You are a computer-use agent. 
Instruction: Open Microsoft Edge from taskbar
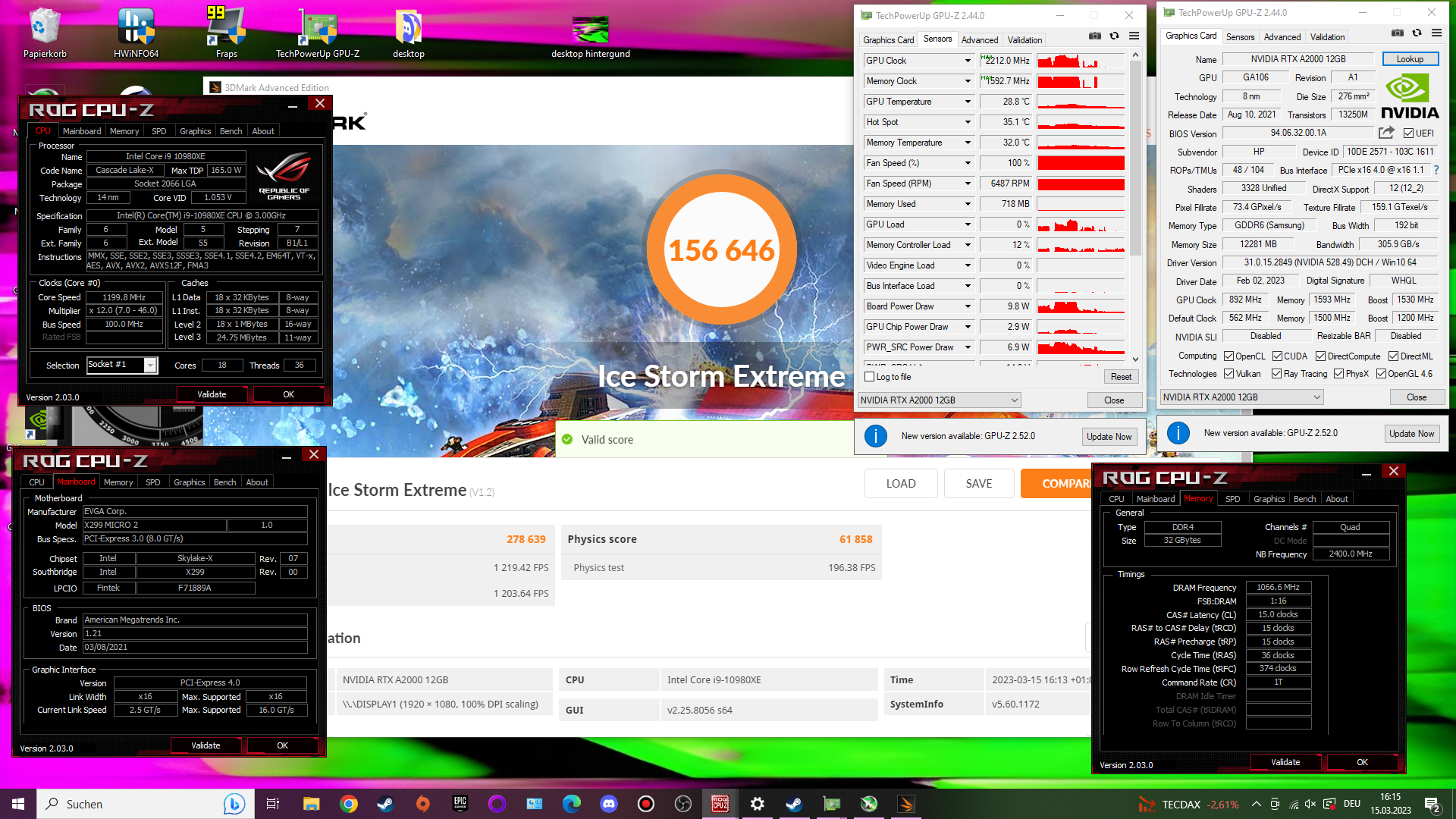[571, 804]
